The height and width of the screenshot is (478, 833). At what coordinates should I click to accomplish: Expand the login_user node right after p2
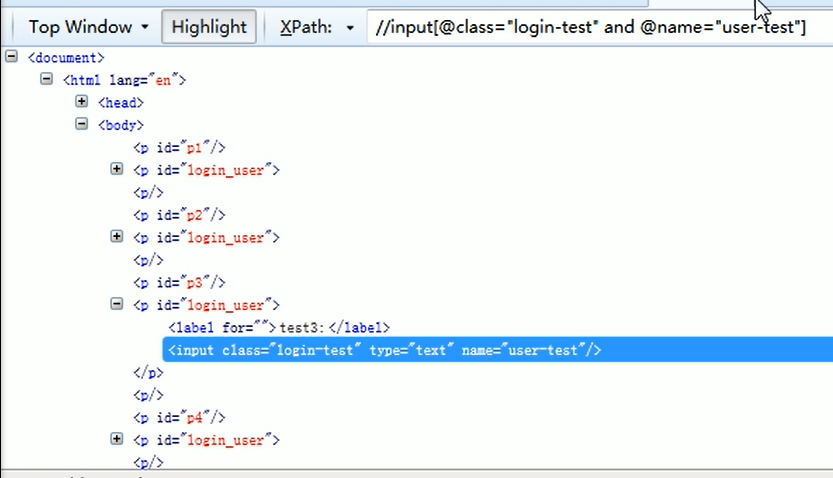pos(116,236)
